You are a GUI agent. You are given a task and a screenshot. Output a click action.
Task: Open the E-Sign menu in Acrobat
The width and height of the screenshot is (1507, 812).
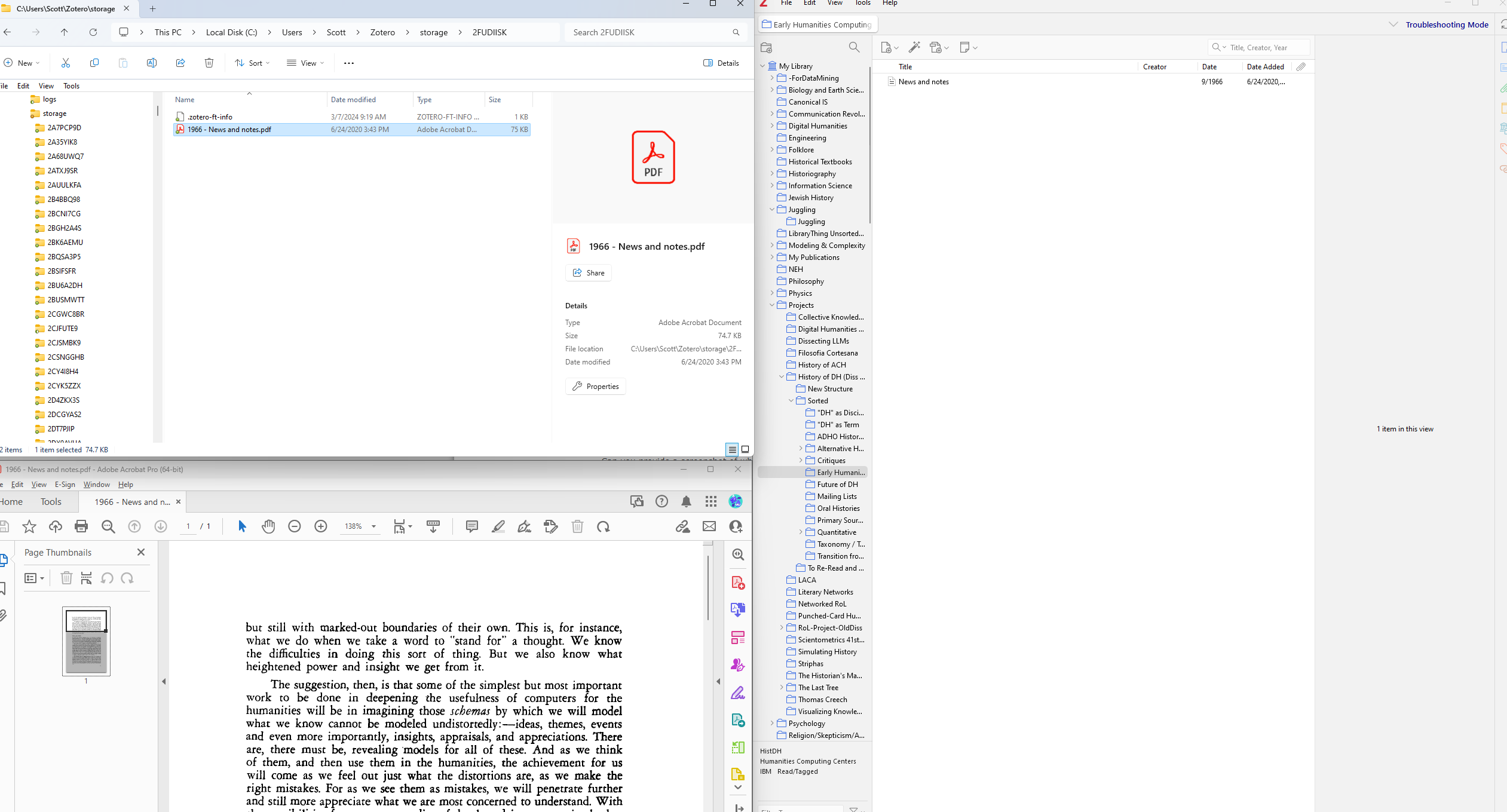point(65,485)
